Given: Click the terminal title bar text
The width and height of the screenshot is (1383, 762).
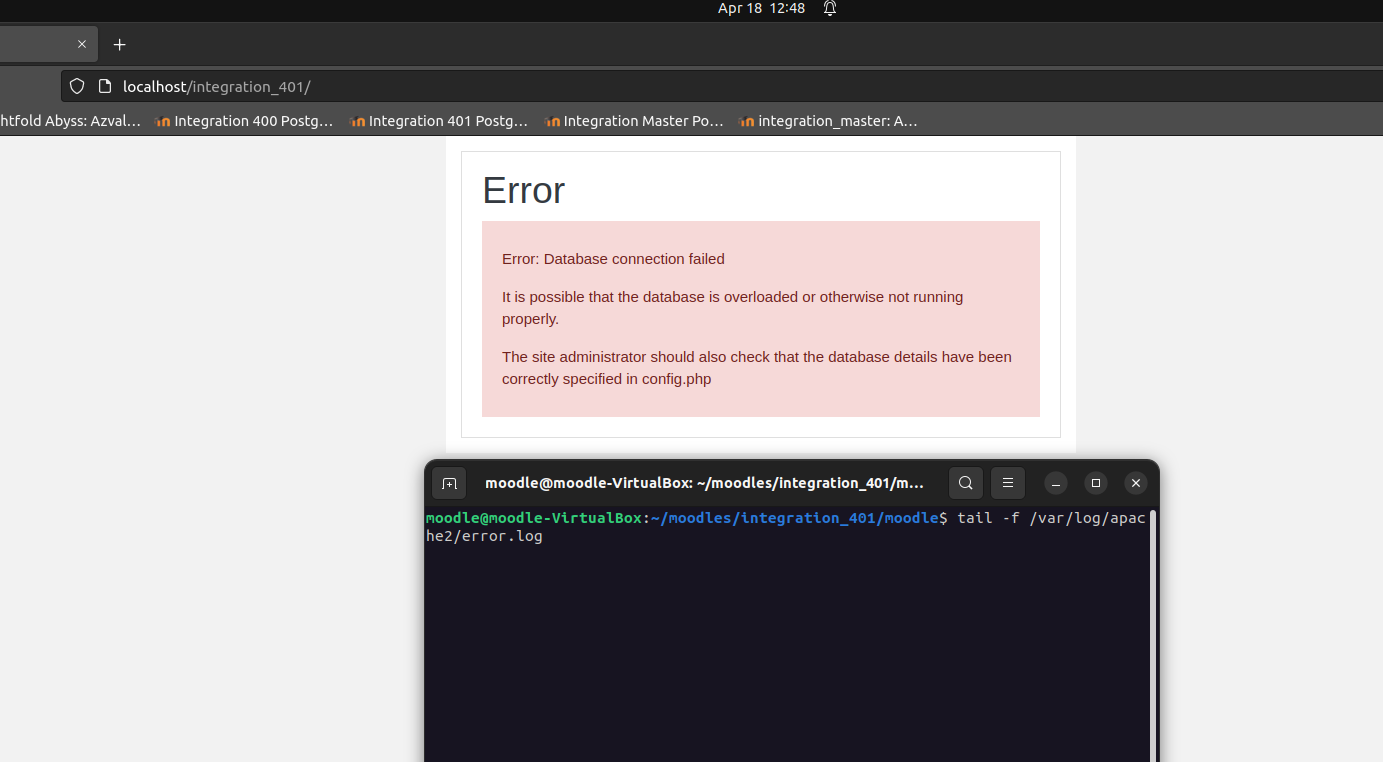Looking at the screenshot, I should tap(704, 483).
